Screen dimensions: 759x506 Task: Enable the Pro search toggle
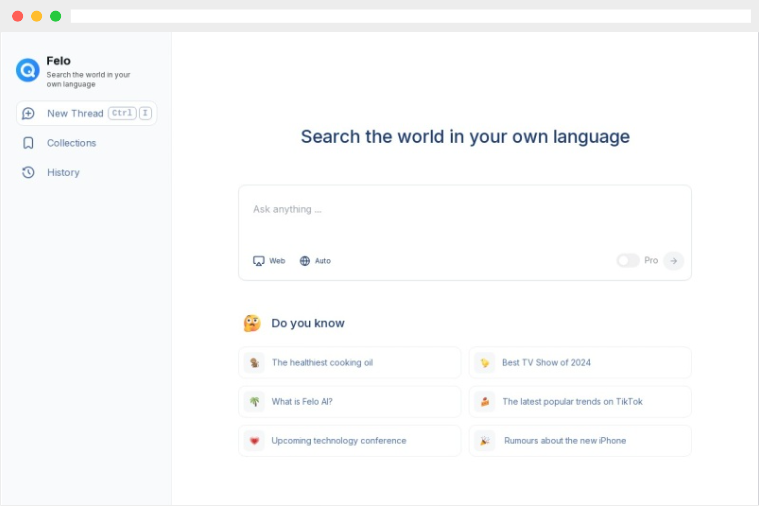[x=627, y=260]
